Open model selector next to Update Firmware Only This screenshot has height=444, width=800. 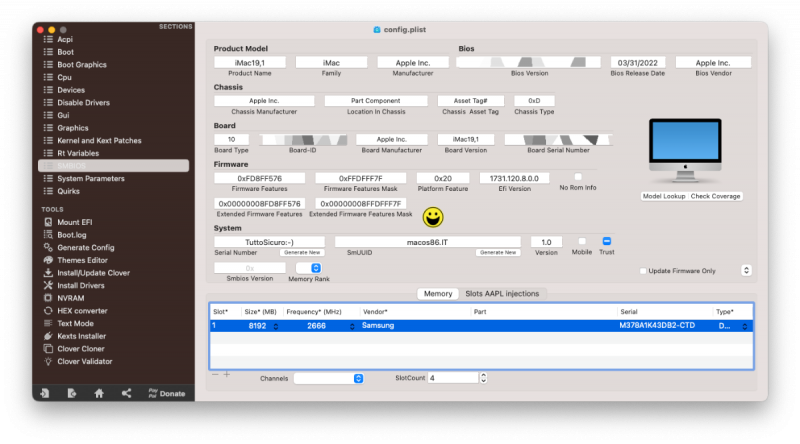(746, 270)
